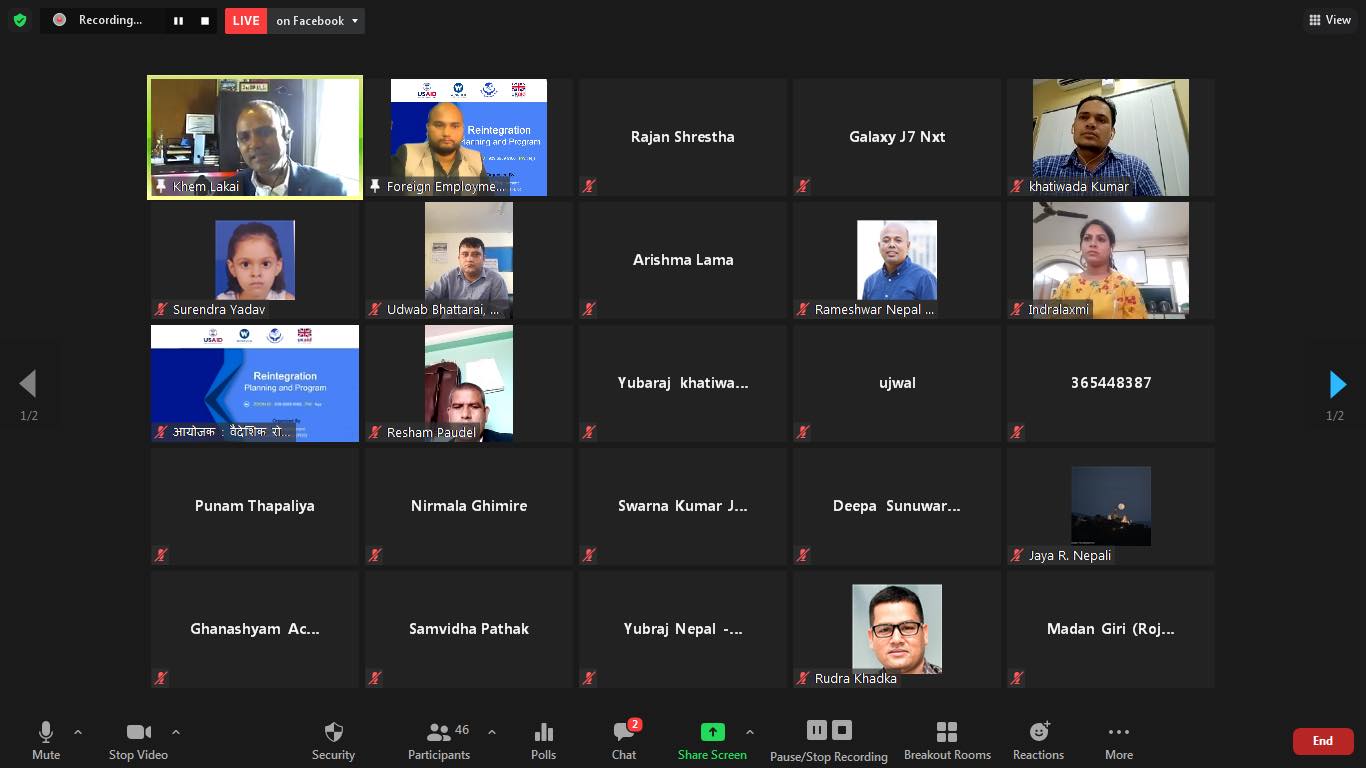Open the View layout menu
Viewport: 1366px width, 768px height.
point(1330,20)
